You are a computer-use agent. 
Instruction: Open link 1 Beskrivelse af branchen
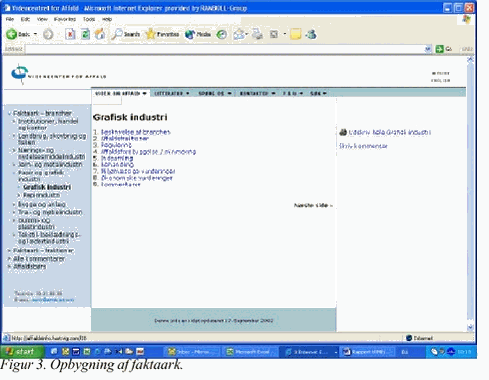point(135,132)
